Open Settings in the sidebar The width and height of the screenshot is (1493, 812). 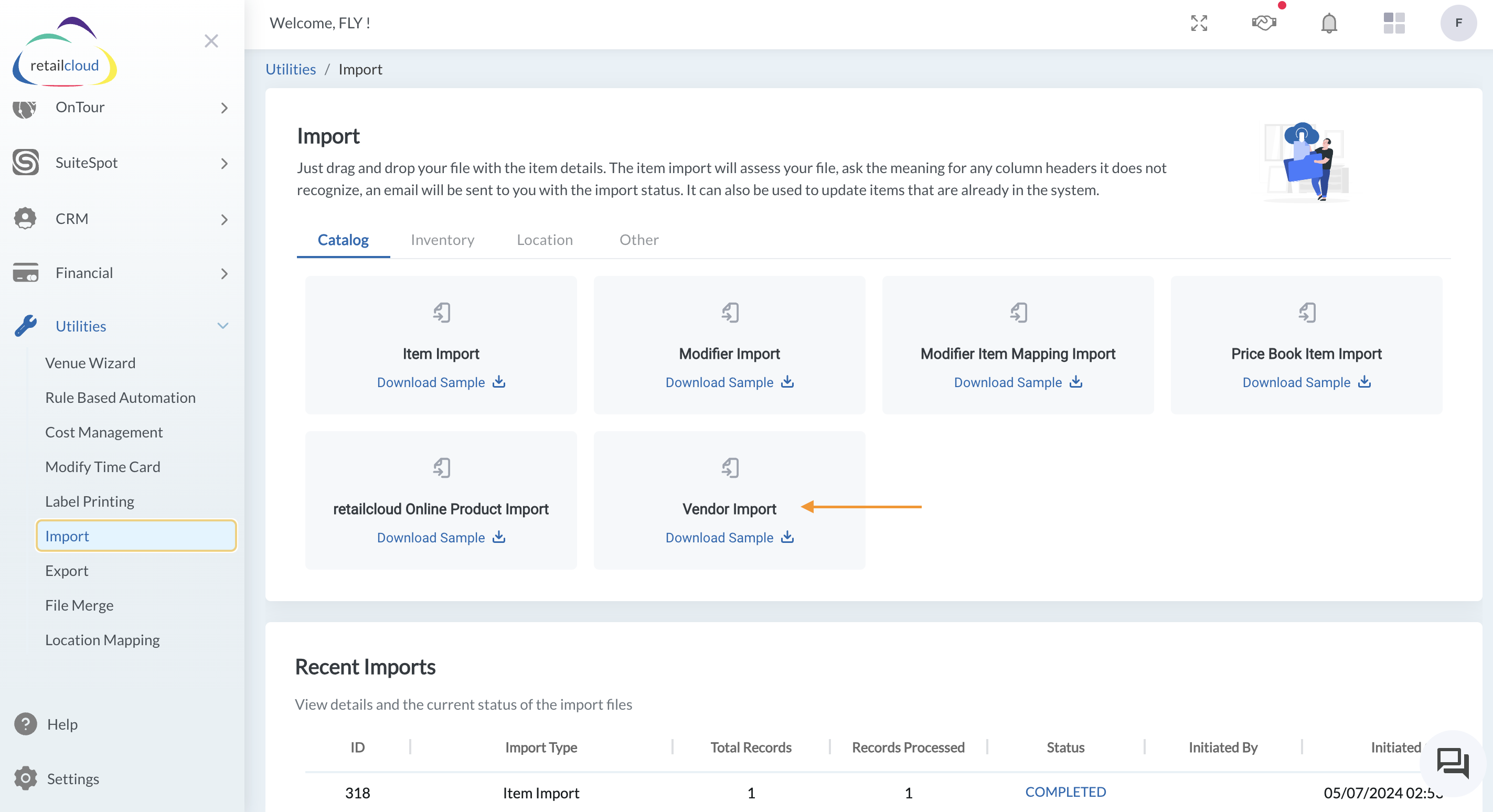point(73,778)
